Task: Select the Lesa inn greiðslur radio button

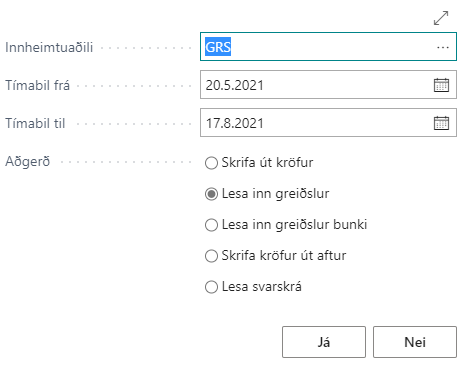Action: [211, 194]
